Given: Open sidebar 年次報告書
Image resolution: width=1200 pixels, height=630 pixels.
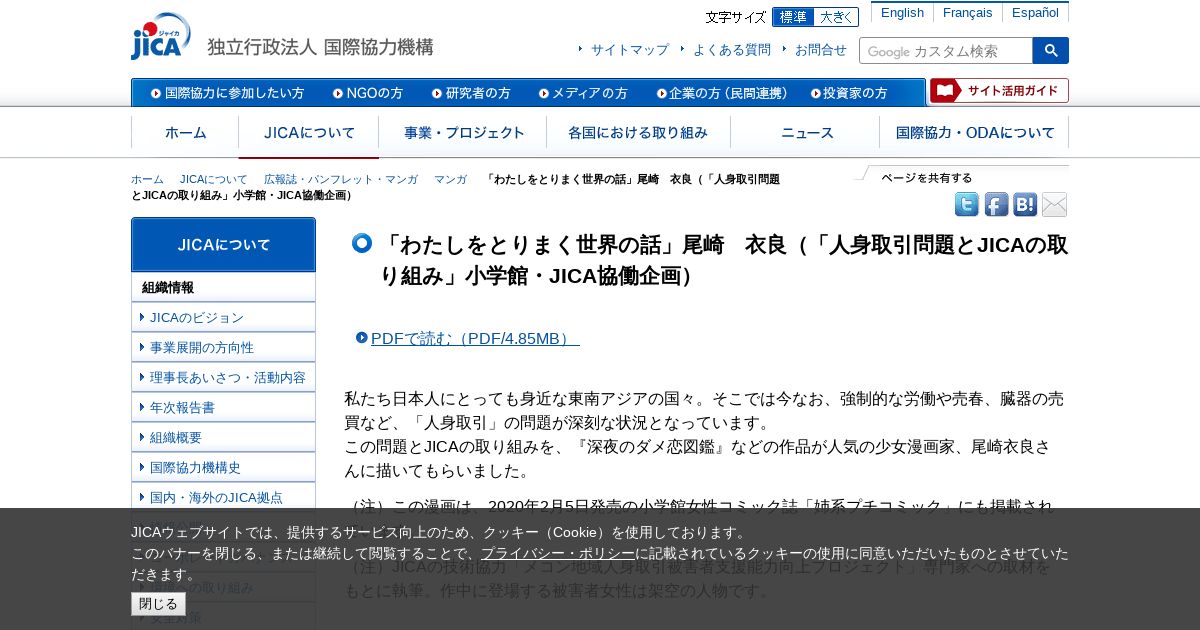Looking at the screenshot, I should point(223,407).
